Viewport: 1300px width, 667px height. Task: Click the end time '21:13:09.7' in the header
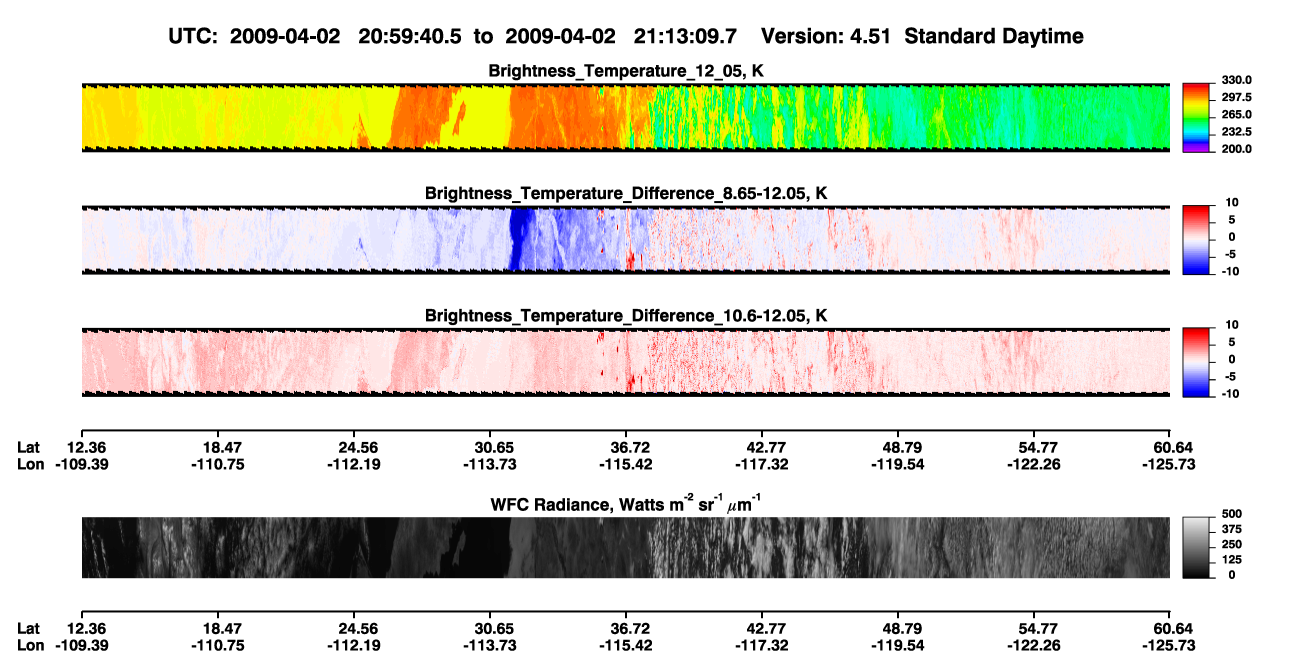tap(686, 36)
